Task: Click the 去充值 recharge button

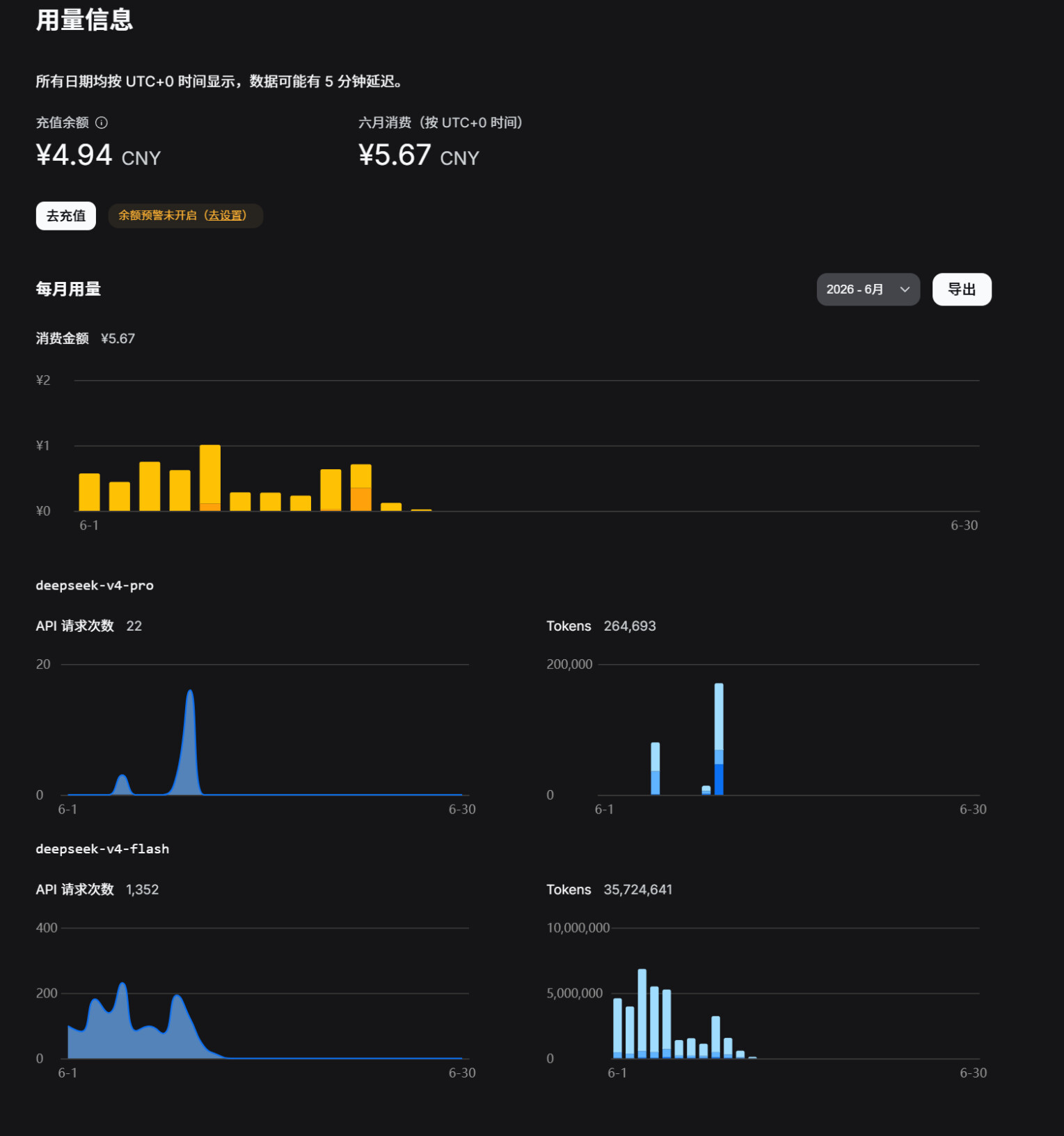Action: coord(66,216)
